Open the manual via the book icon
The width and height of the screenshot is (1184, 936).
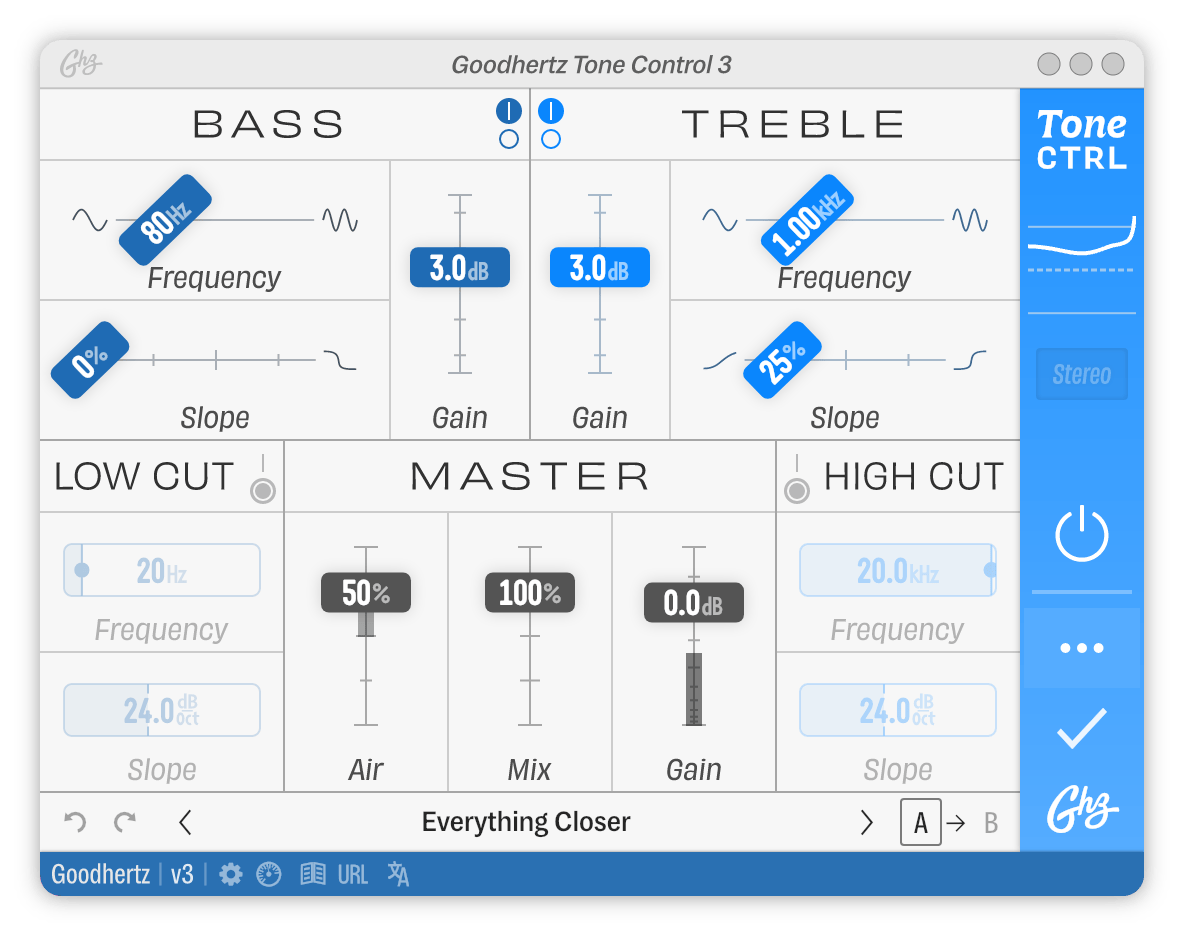[x=313, y=874]
